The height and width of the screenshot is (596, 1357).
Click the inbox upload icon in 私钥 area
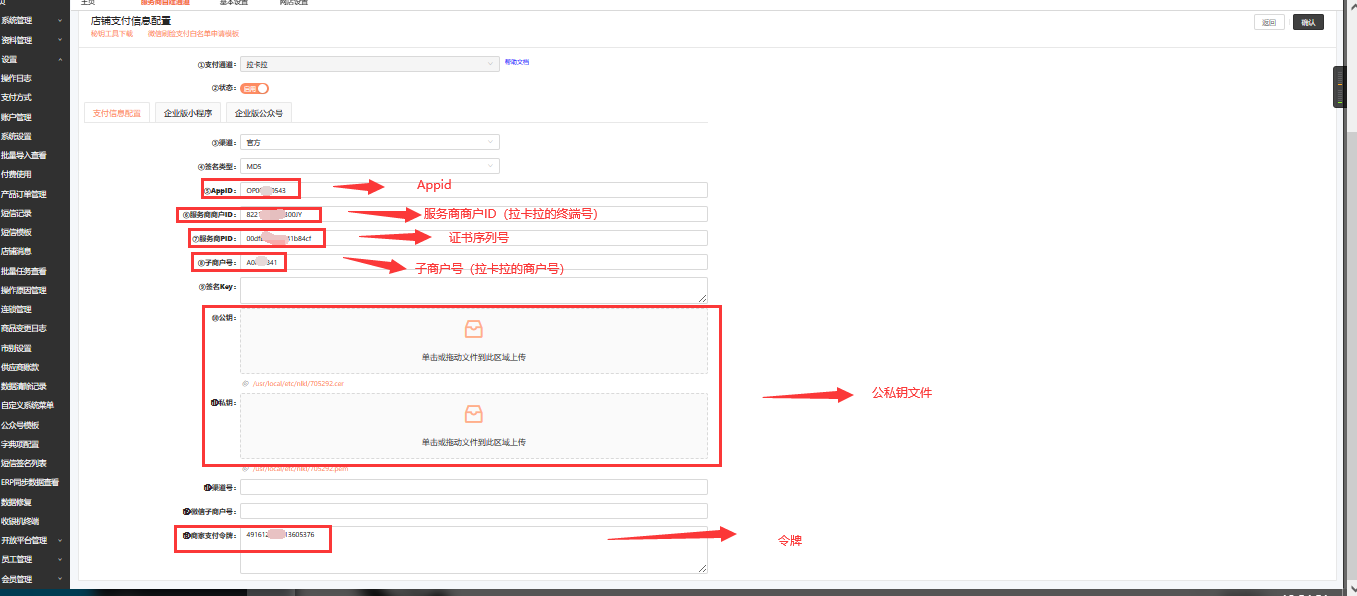[473, 414]
